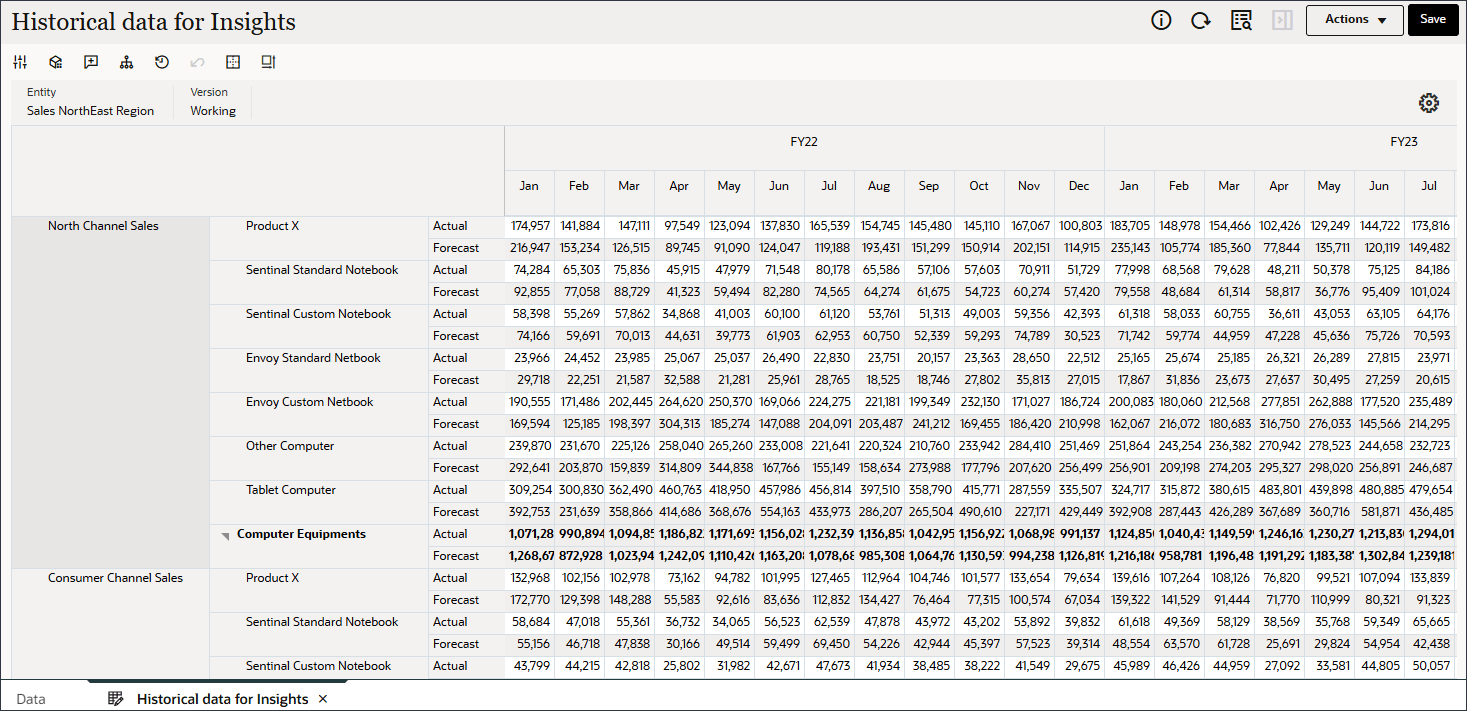Select the Forecast cell for Product X January
Viewport: 1467px width, 711px height.
click(x=529, y=247)
